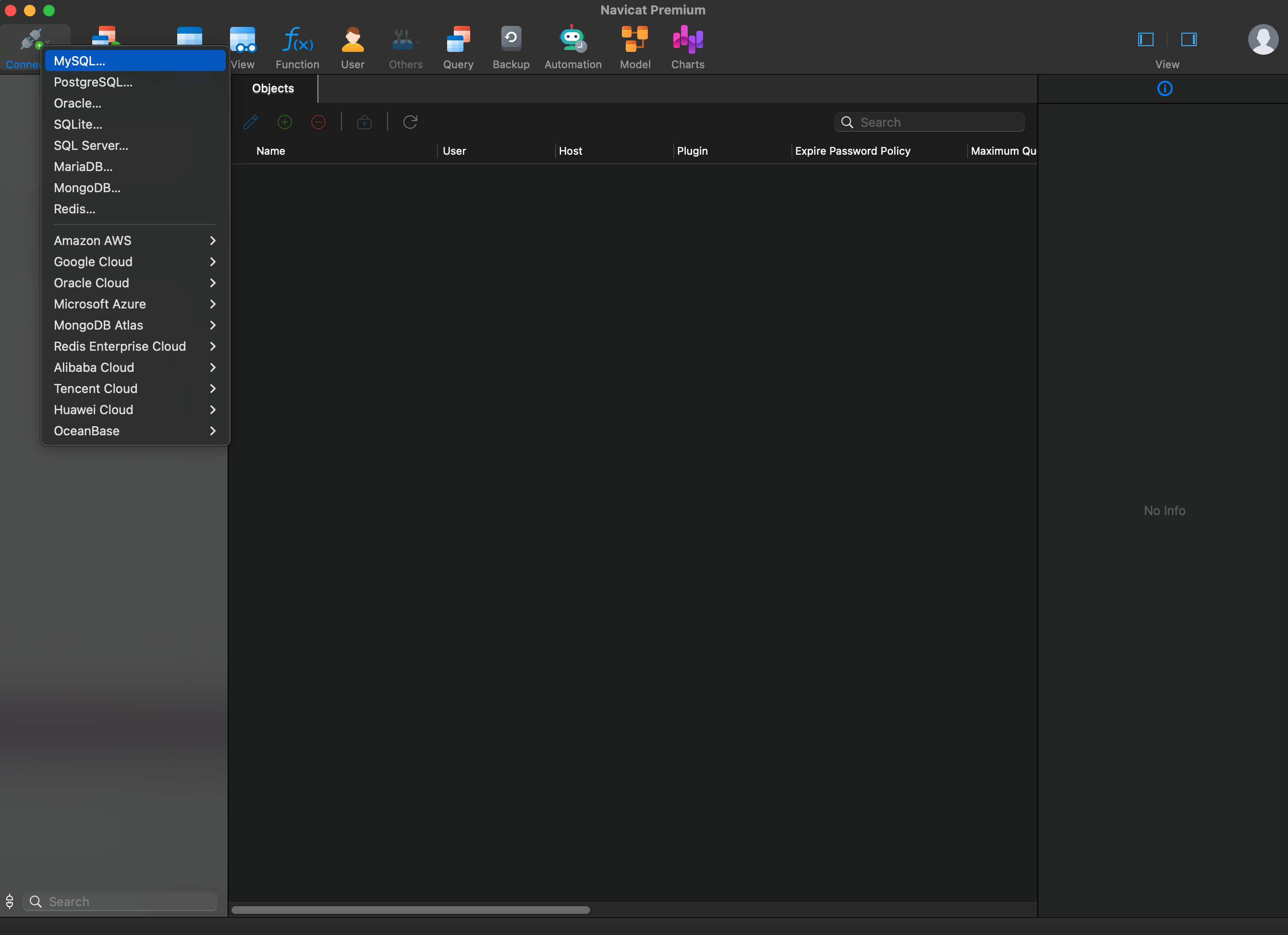Image resolution: width=1288 pixels, height=935 pixels.
Task: Toggle object information with info icon
Action: pos(1165,88)
